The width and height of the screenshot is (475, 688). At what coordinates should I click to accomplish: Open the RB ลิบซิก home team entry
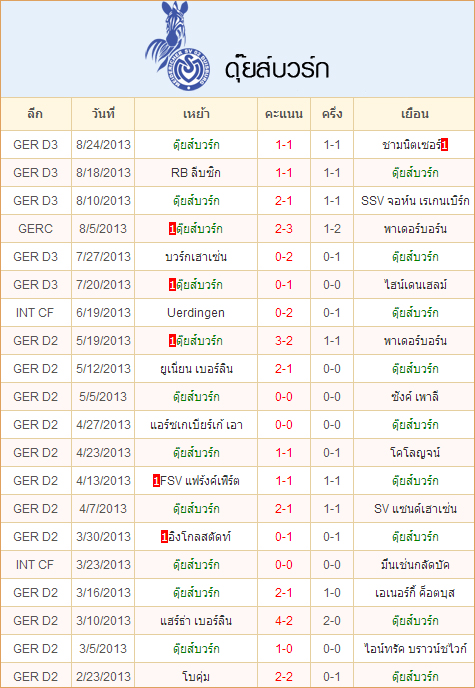click(196, 173)
